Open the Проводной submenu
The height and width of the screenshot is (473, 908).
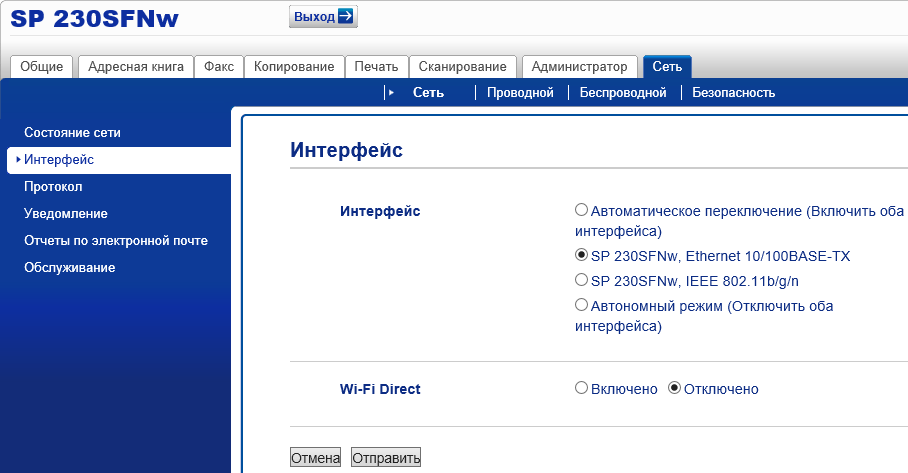pos(520,93)
